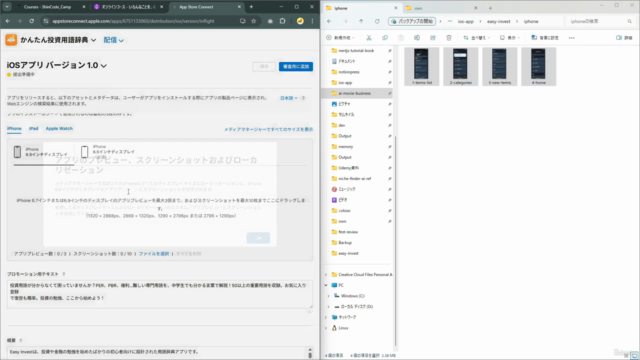Click the 背景に設定 button in Explorer

point(545,38)
